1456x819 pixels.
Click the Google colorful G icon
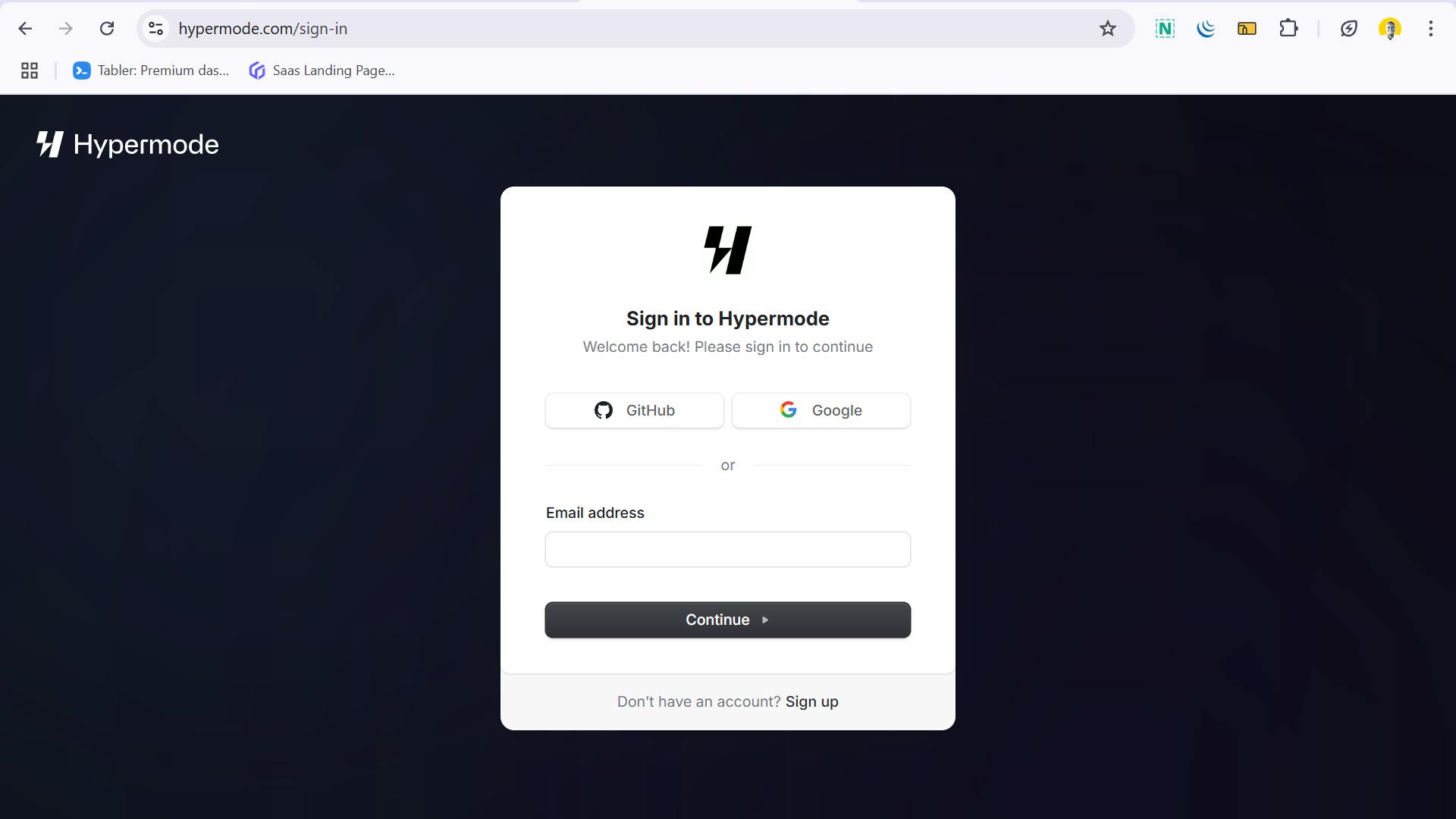(x=788, y=410)
